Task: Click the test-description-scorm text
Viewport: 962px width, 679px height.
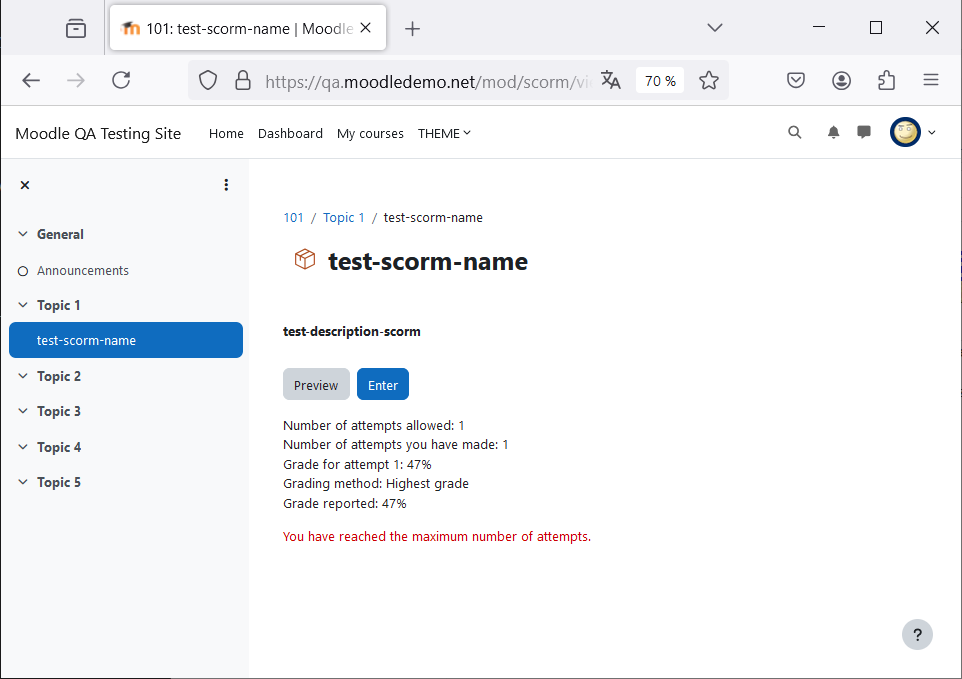Action: [352, 332]
